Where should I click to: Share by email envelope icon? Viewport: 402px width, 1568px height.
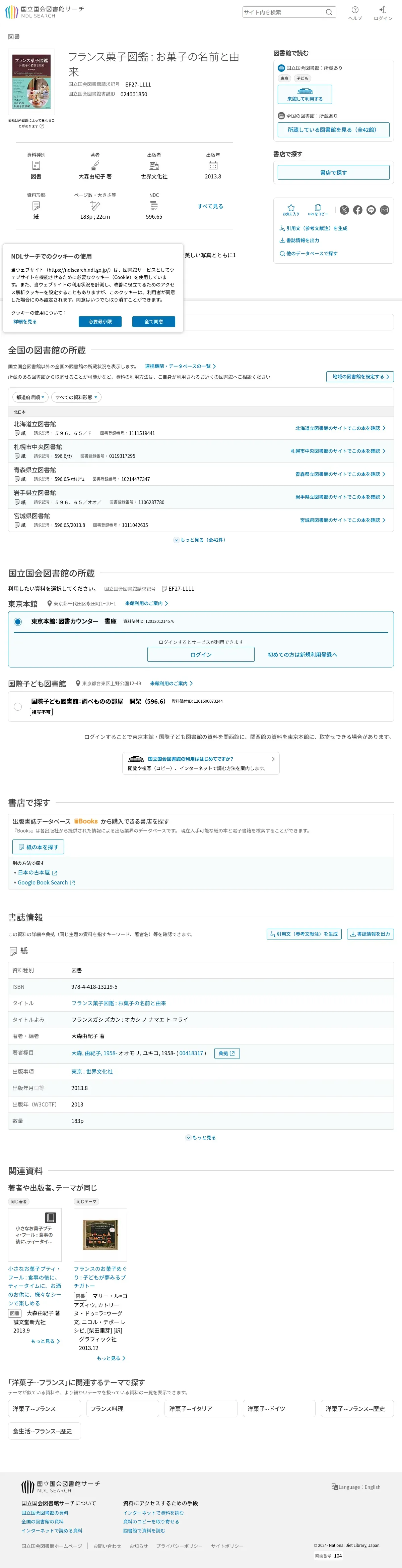click(384, 210)
